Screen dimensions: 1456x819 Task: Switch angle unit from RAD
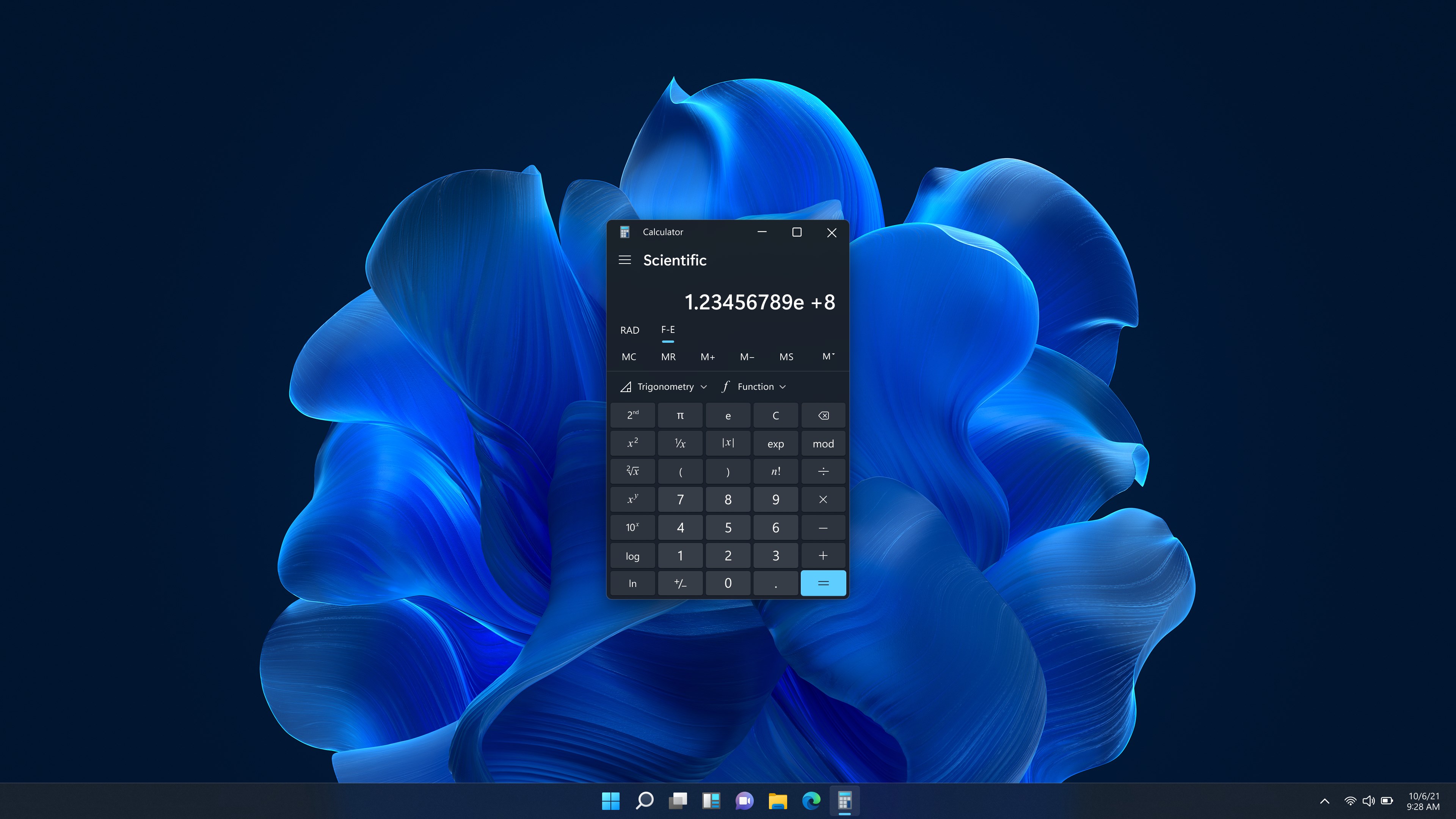630,329
